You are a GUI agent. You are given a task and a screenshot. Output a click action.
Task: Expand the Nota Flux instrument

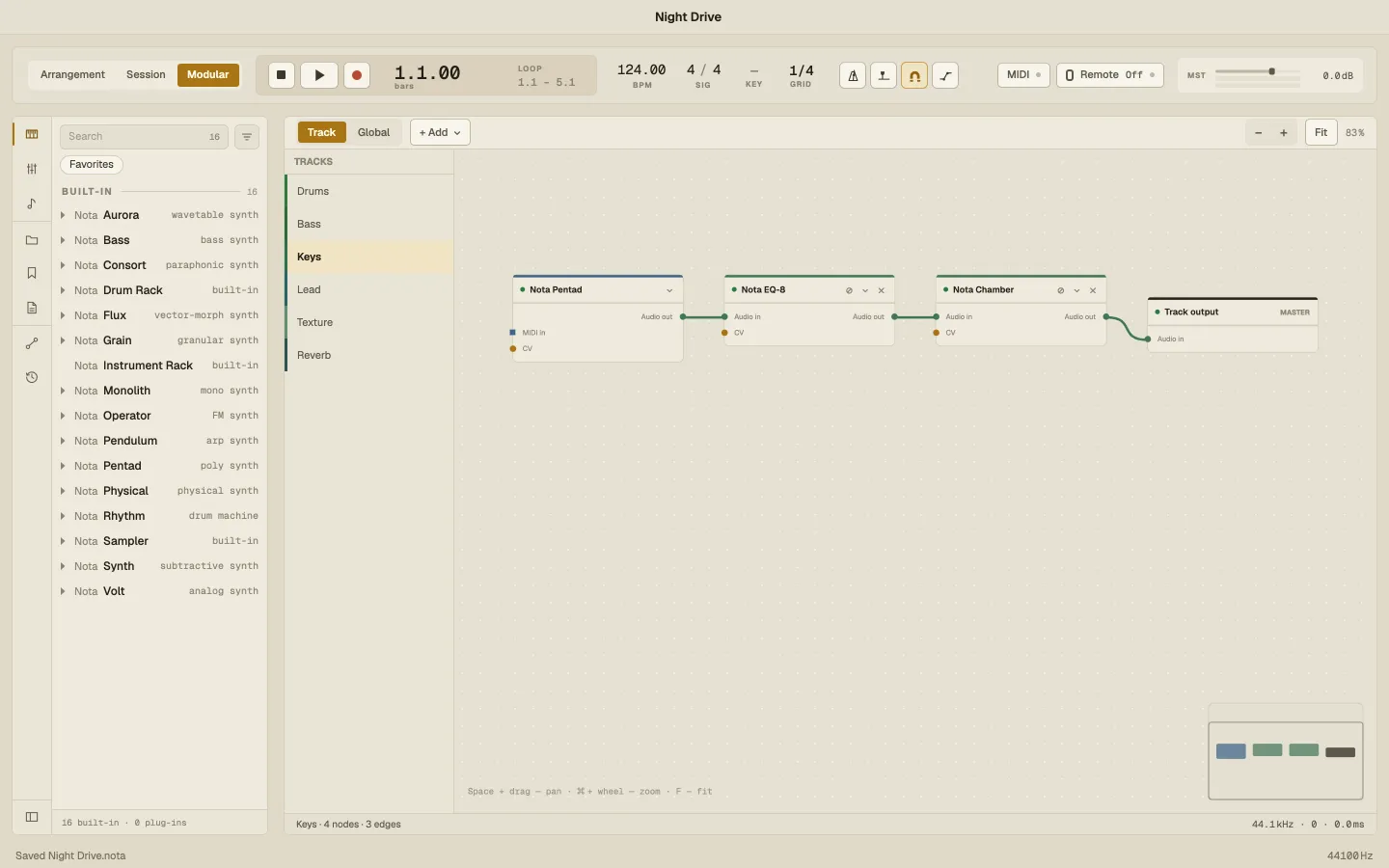(x=63, y=315)
